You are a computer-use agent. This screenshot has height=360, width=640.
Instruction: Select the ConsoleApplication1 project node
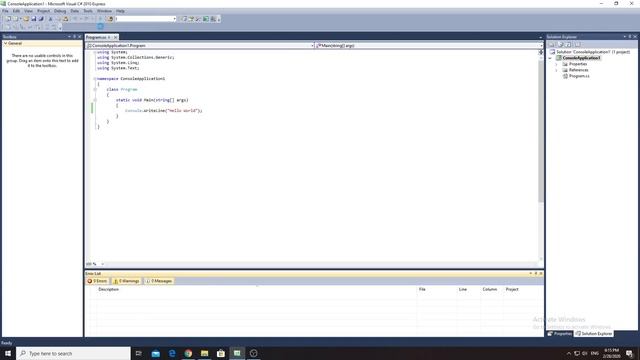(578, 58)
